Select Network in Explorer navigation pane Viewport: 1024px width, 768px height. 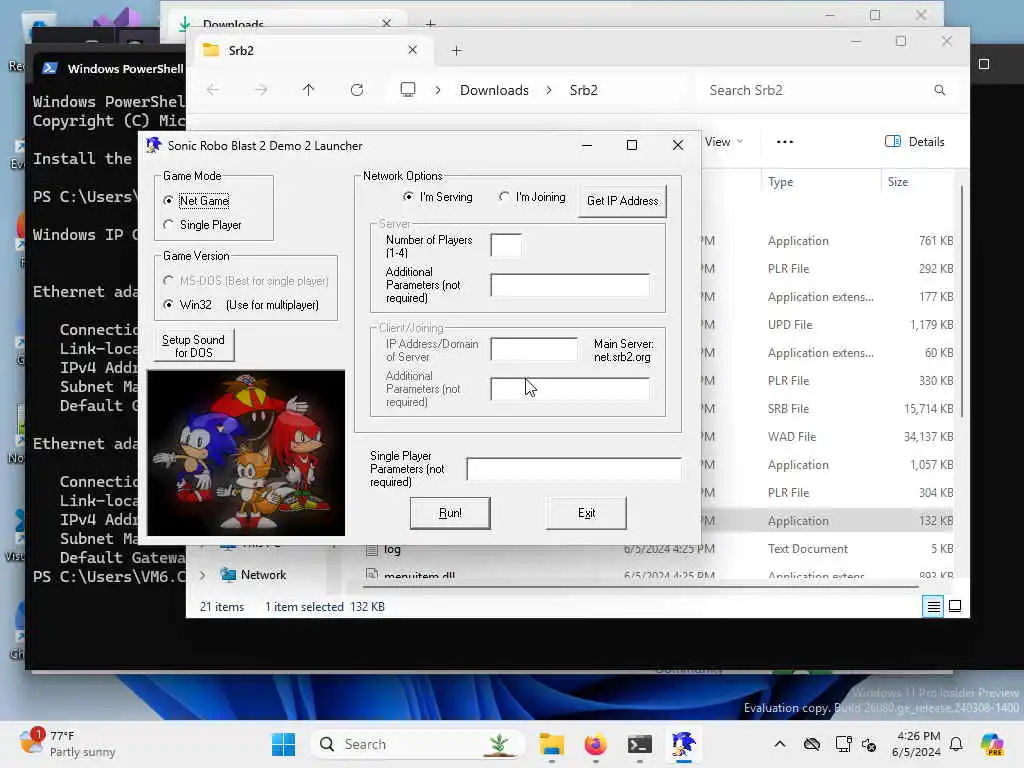[263, 575]
